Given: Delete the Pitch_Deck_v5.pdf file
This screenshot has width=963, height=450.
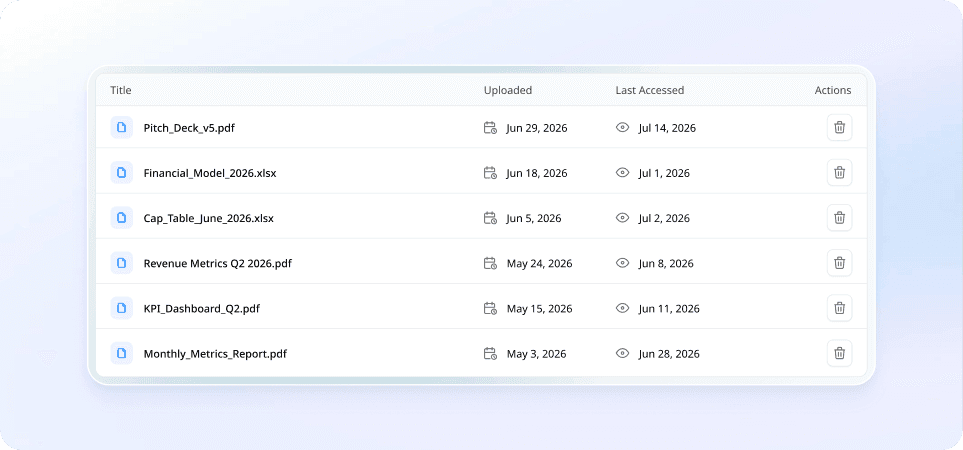Looking at the screenshot, I should 839,128.
